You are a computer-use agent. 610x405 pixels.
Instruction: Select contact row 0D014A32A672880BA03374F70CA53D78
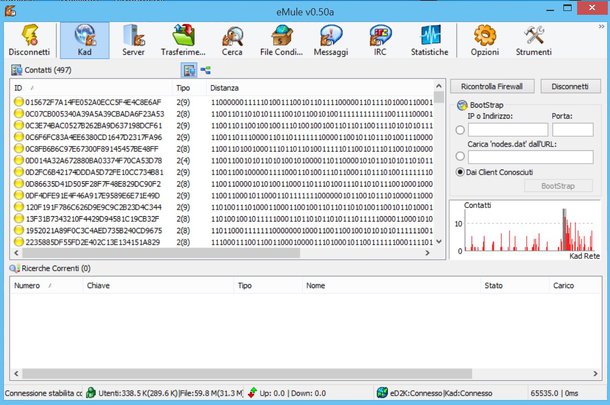pyautogui.click(x=223, y=160)
